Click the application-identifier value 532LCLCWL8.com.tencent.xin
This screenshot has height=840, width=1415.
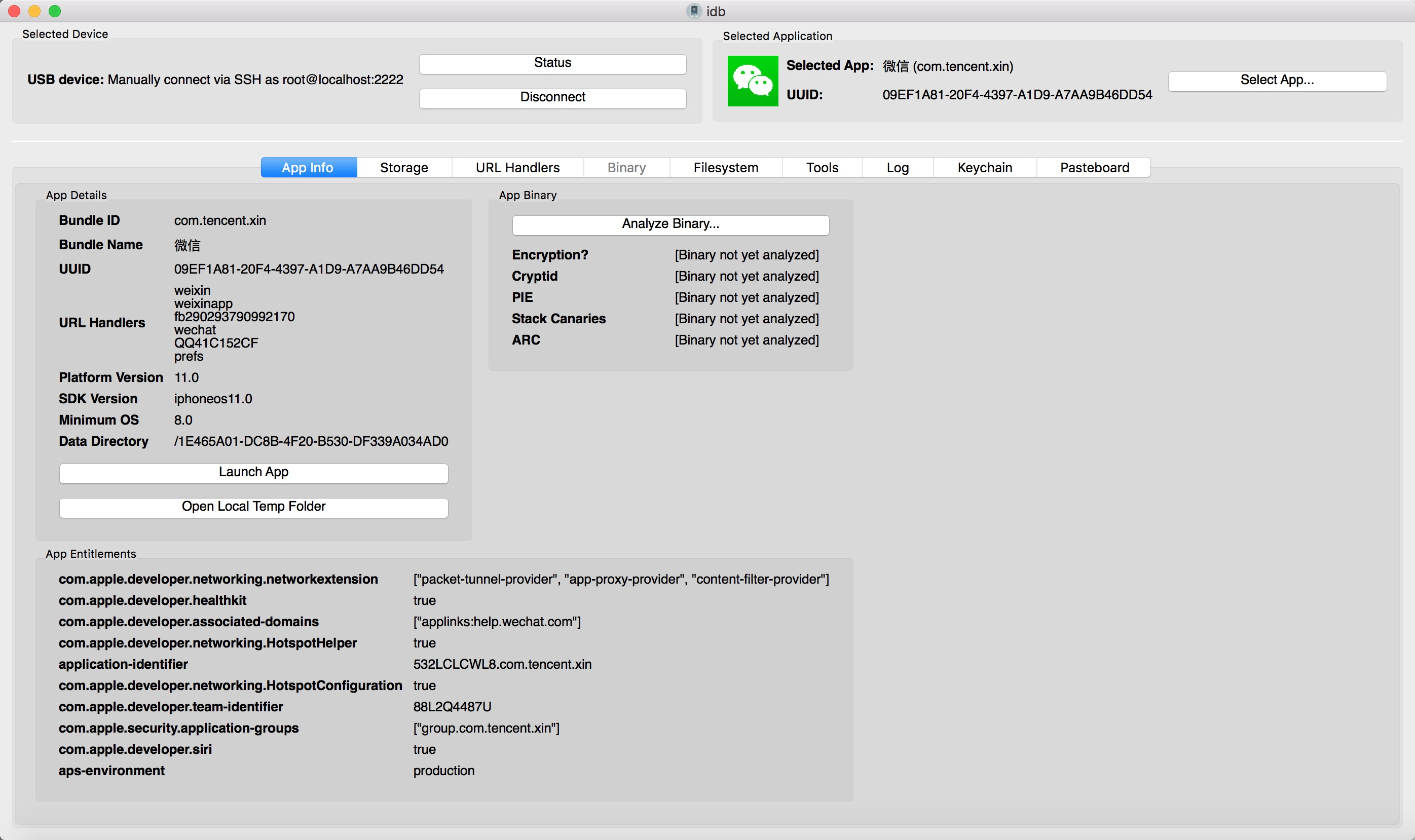502,665
